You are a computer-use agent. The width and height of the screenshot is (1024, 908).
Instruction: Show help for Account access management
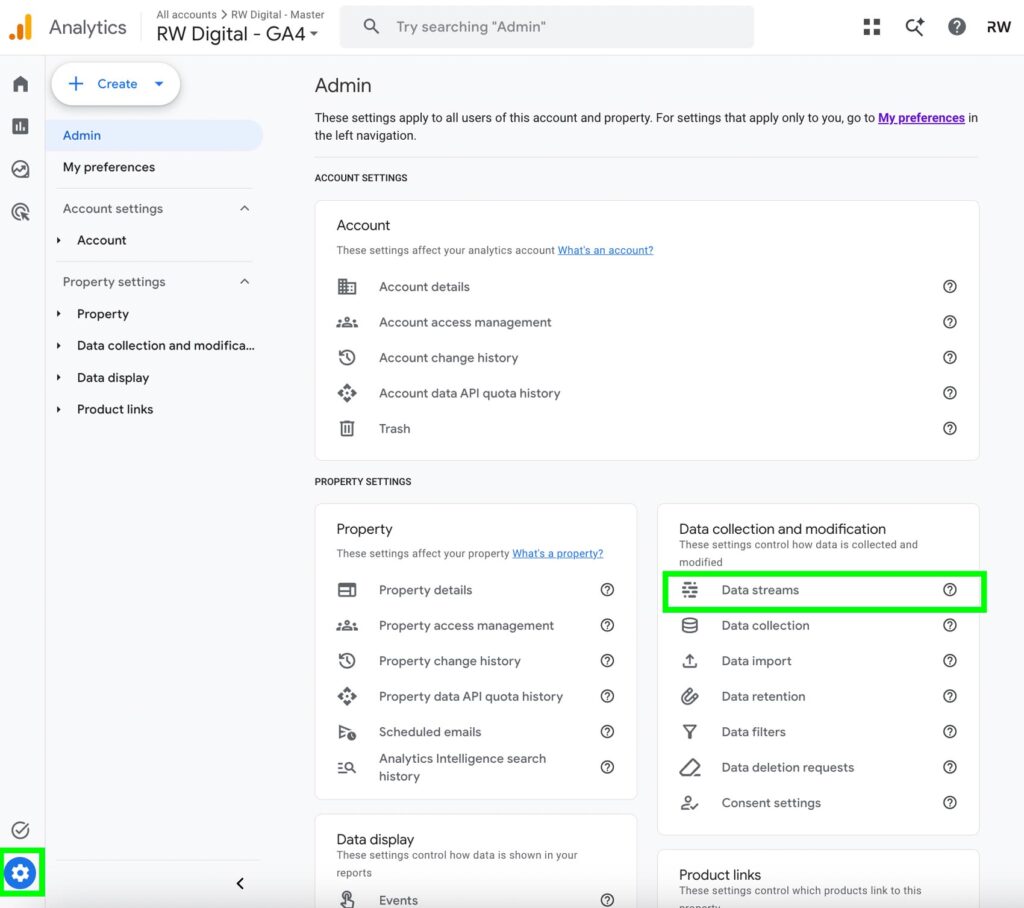(950, 321)
